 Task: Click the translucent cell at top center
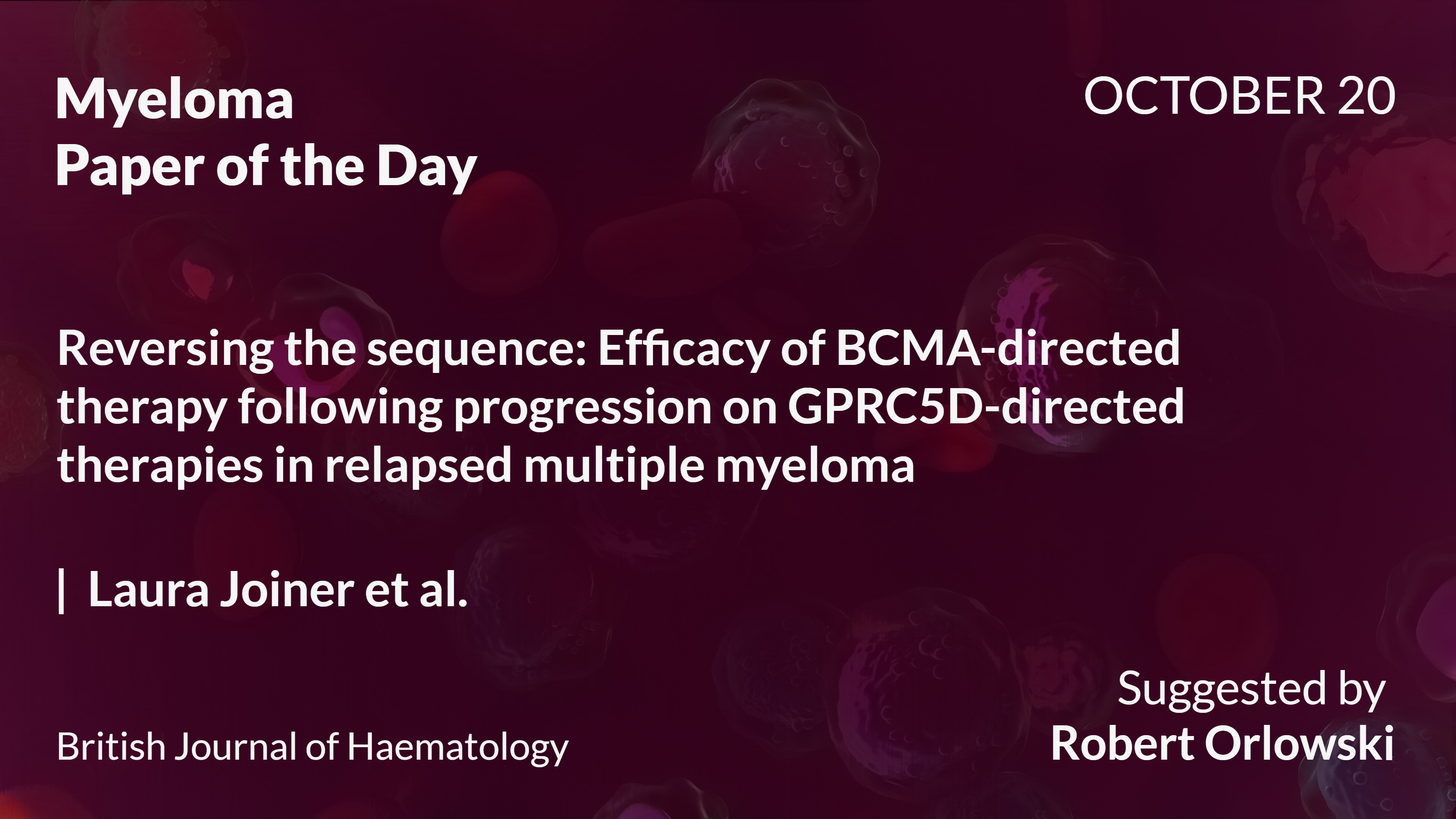[786, 153]
